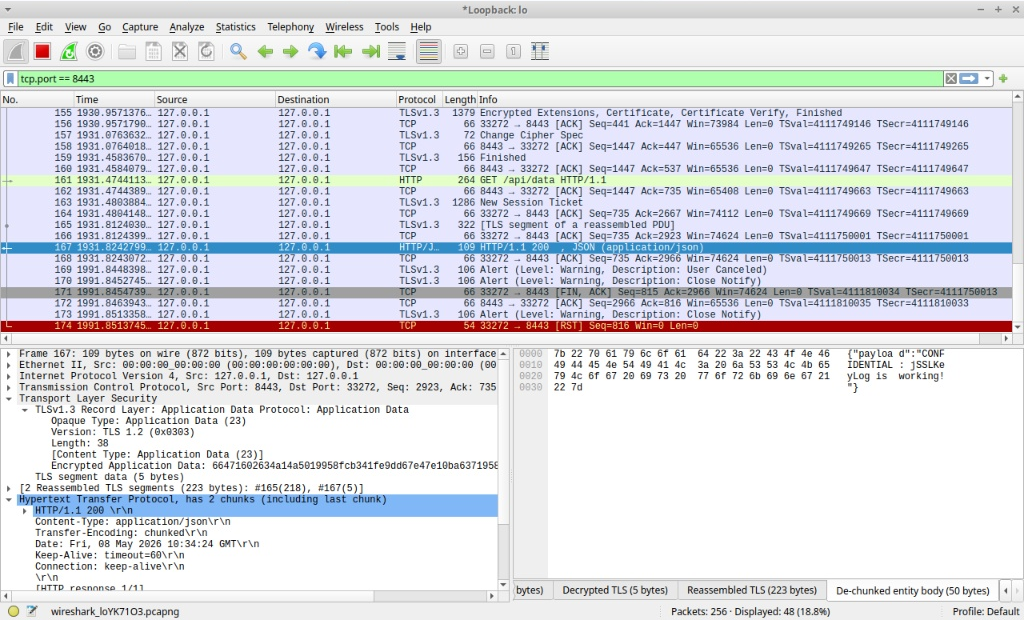The width and height of the screenshot is (1024, 620).
Task: Click the plus icon to add a filter button
Action: (1003, 78)
